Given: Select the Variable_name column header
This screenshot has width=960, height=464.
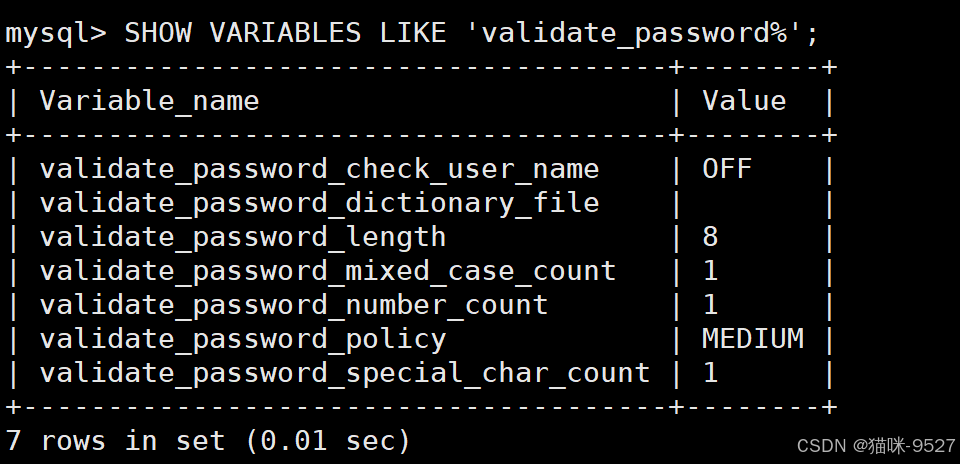Looking at the screenshot, I should [x=149, y=101].
